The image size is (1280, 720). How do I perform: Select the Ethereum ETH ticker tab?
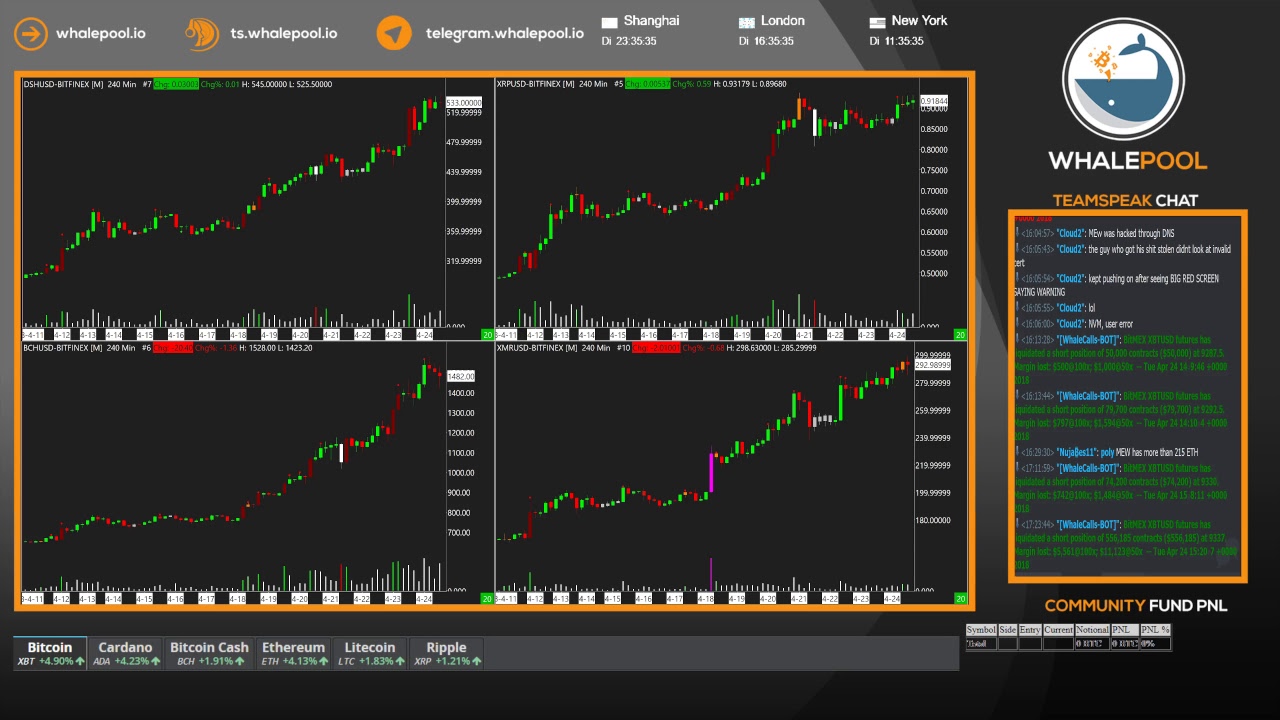(x=293, y=653)
